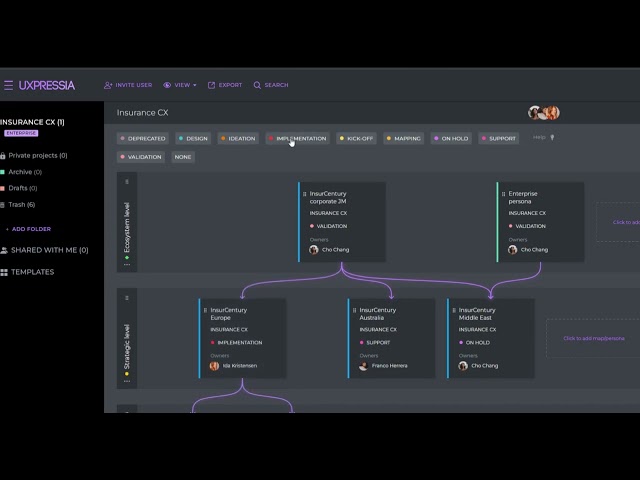Screen dimensions: 640x480
Task: Open Strategic level three-dot menu
Action: click(127, 381)
